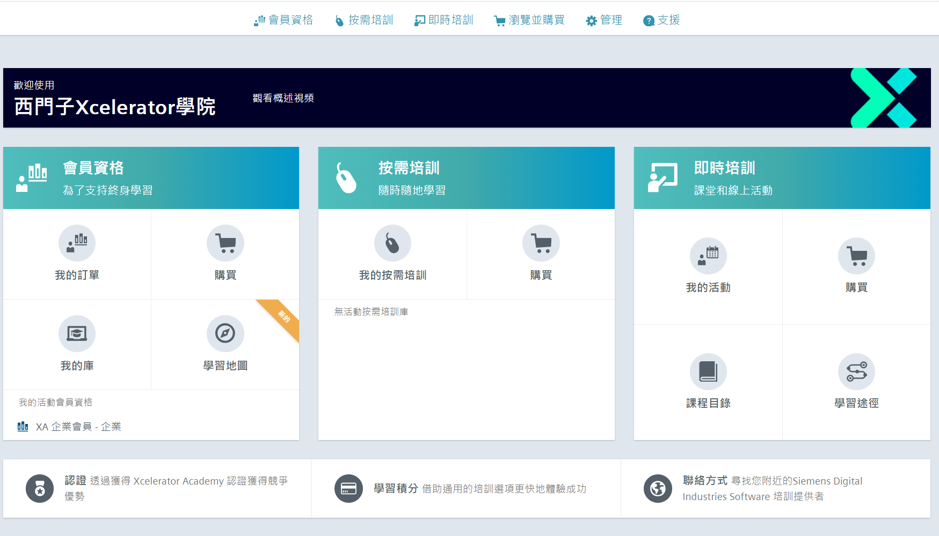This screenshot has height=536, width=939.
Task: Click the 歡迎使用 welcome text
Action: (x=34, y=86)
